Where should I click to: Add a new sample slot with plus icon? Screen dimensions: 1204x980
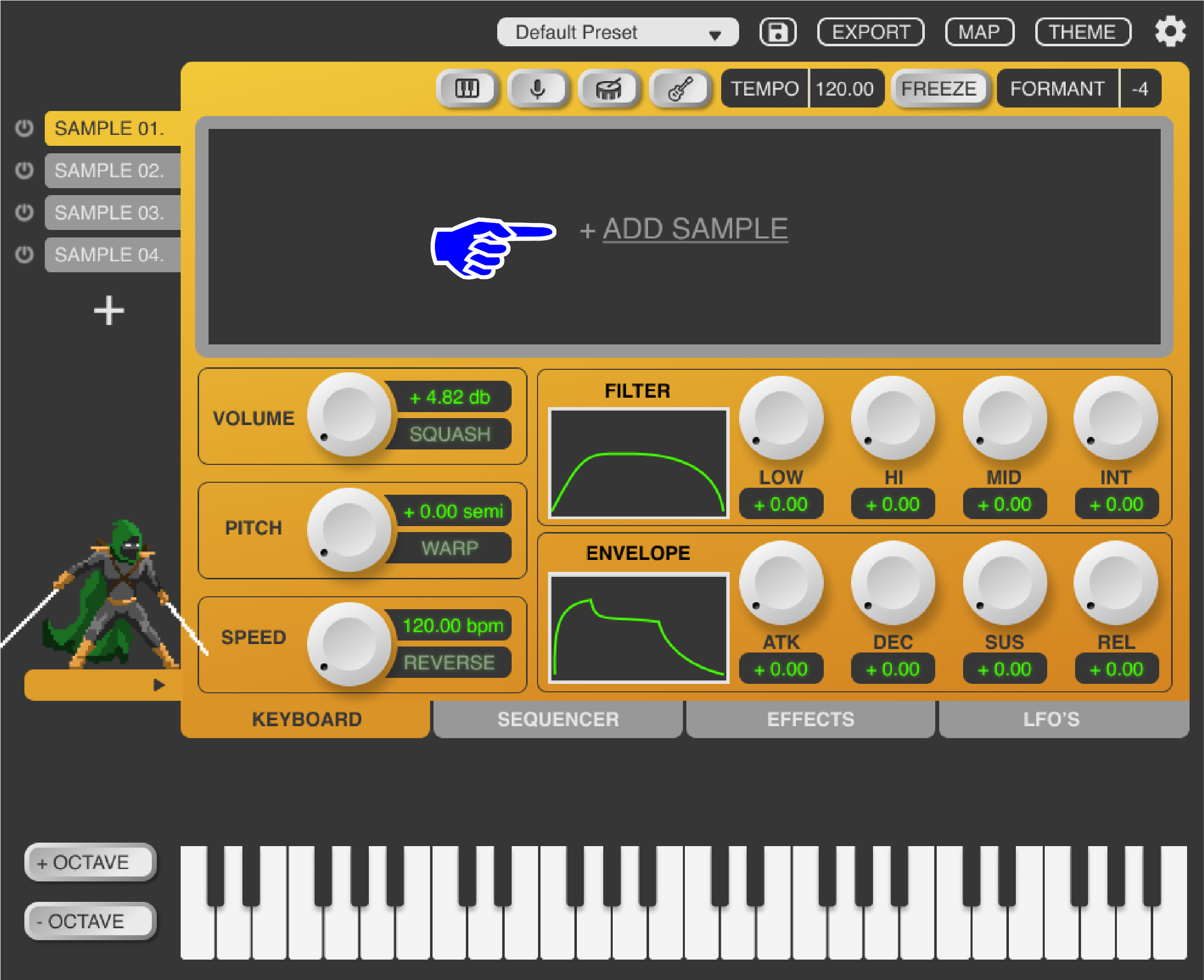click(109, 311)
